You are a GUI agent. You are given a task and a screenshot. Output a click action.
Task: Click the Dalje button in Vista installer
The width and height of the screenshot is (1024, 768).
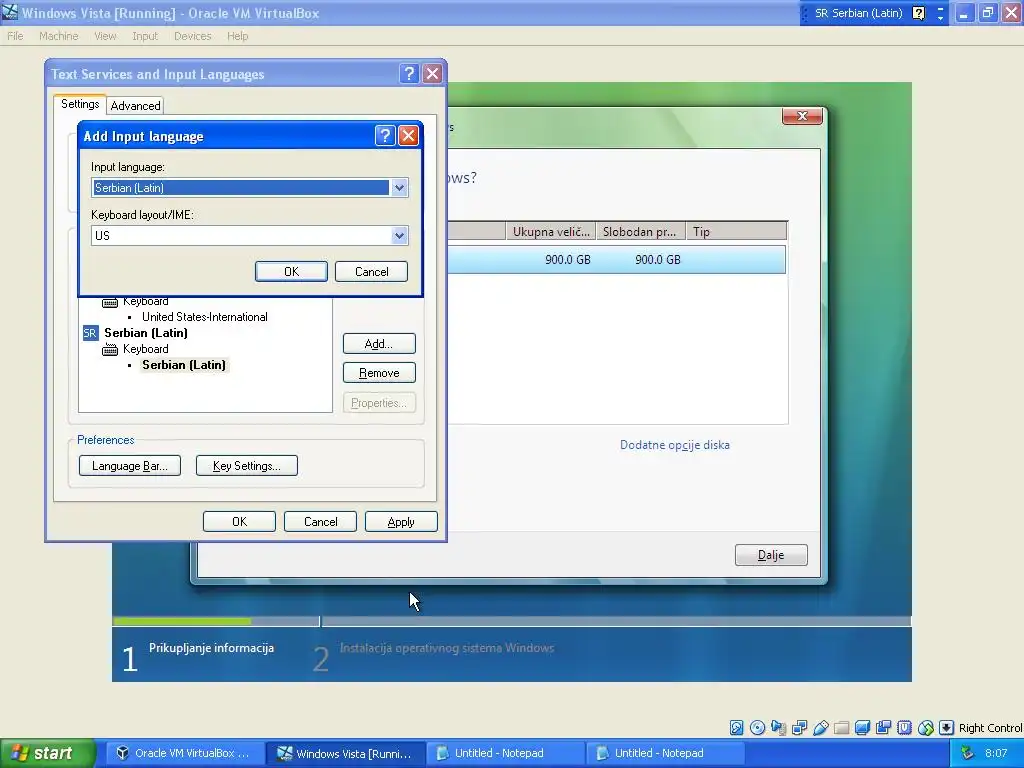(x=771, y=555)
